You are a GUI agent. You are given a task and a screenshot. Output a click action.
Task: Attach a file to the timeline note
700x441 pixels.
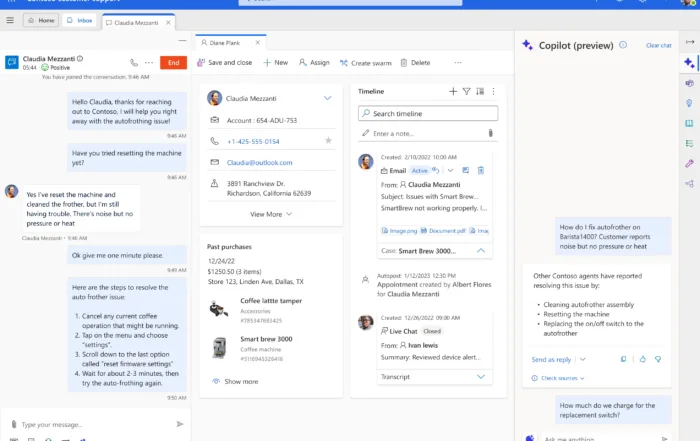pyautogui.click(x=490, y=133)
